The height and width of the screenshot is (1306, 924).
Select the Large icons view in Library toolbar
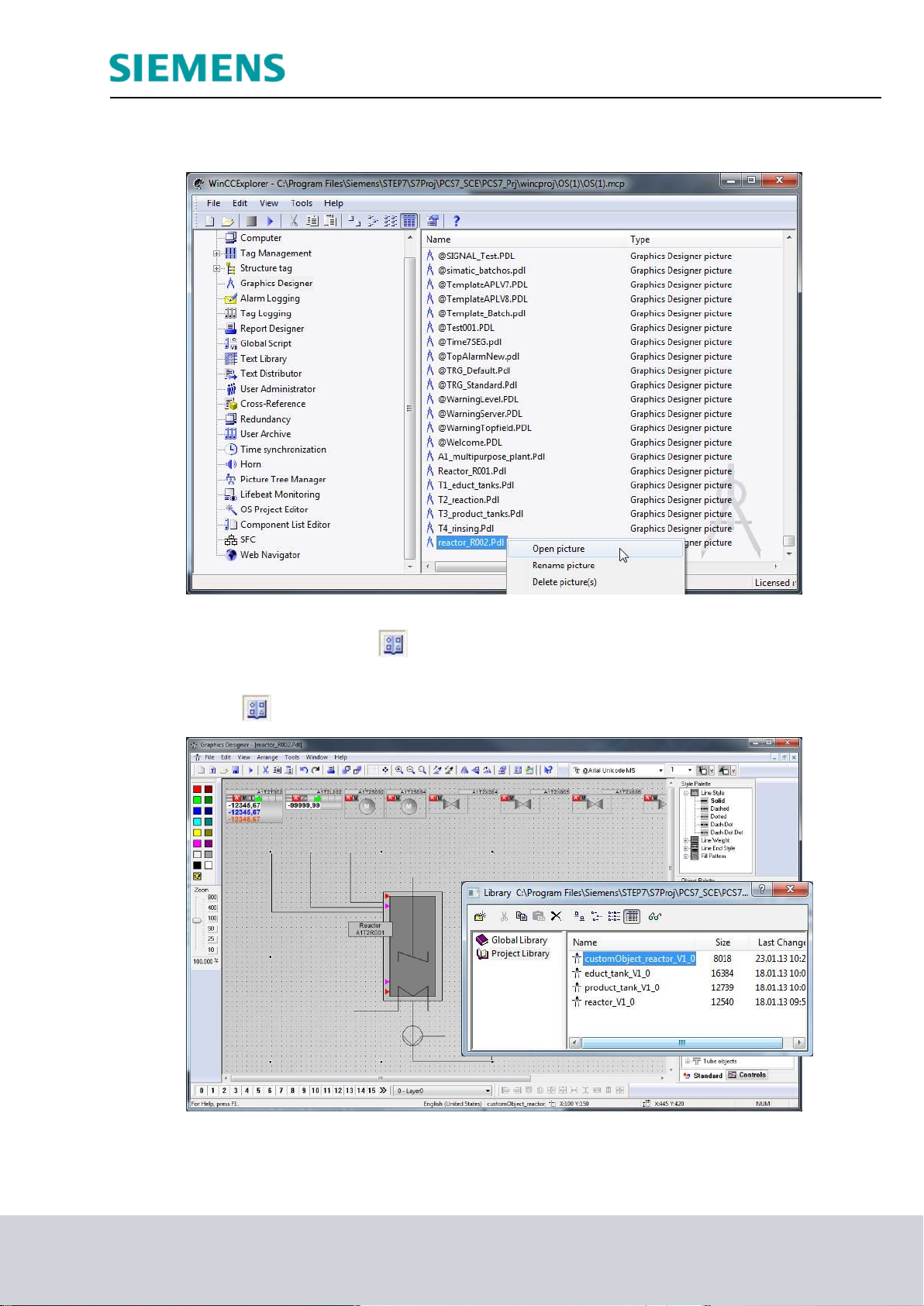coord(579,916)
